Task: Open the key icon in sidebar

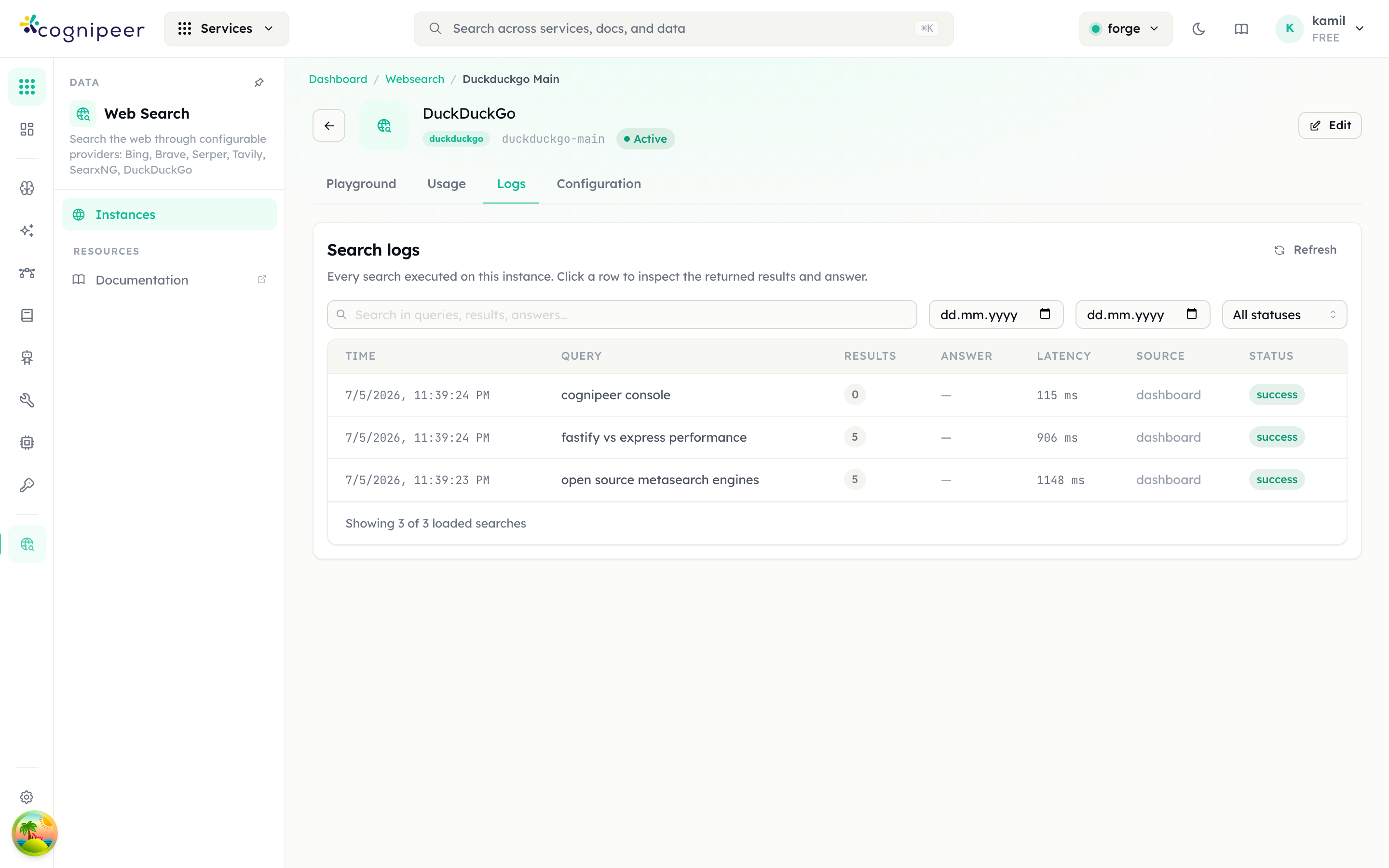Action: 27,485
